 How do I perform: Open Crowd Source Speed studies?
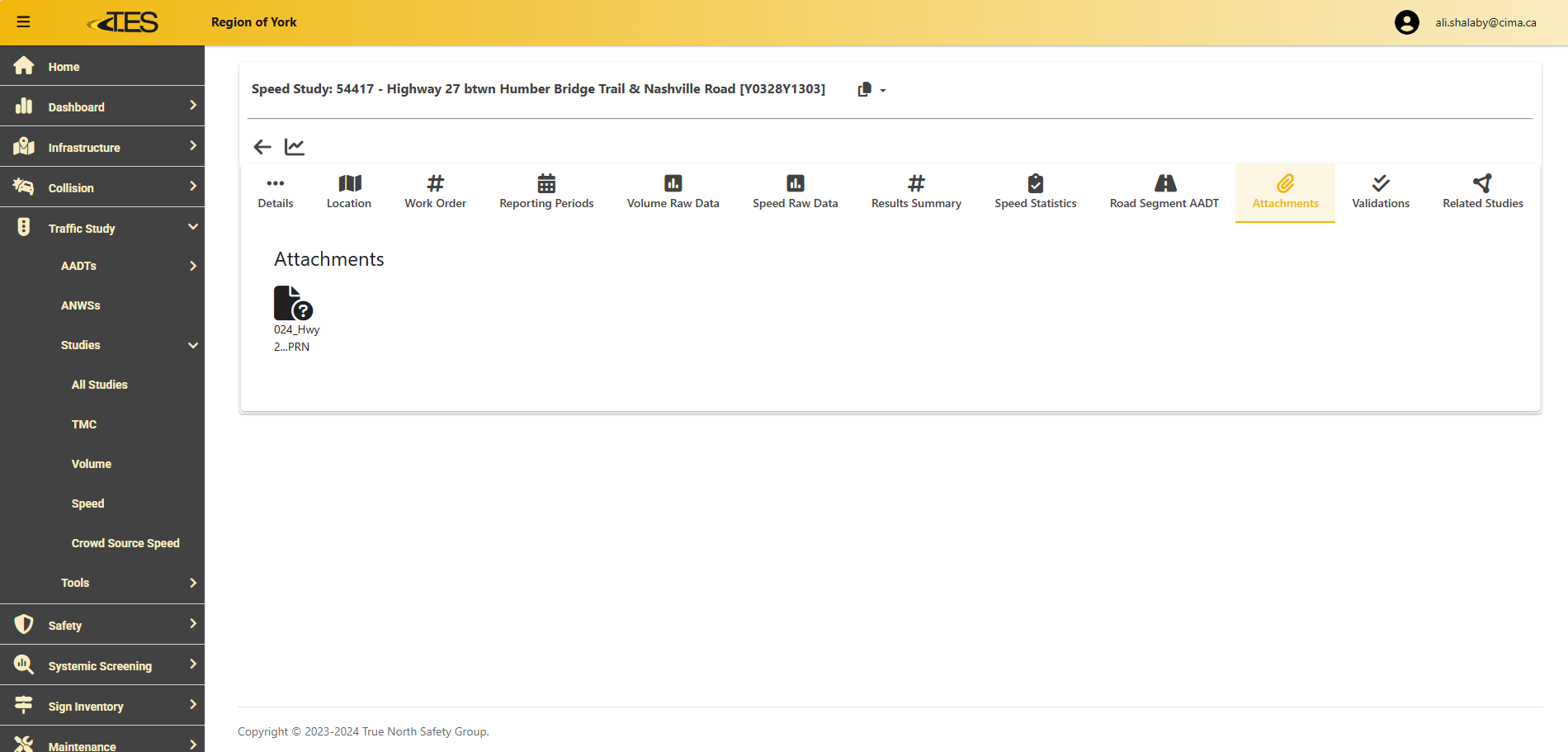[125, 543]
